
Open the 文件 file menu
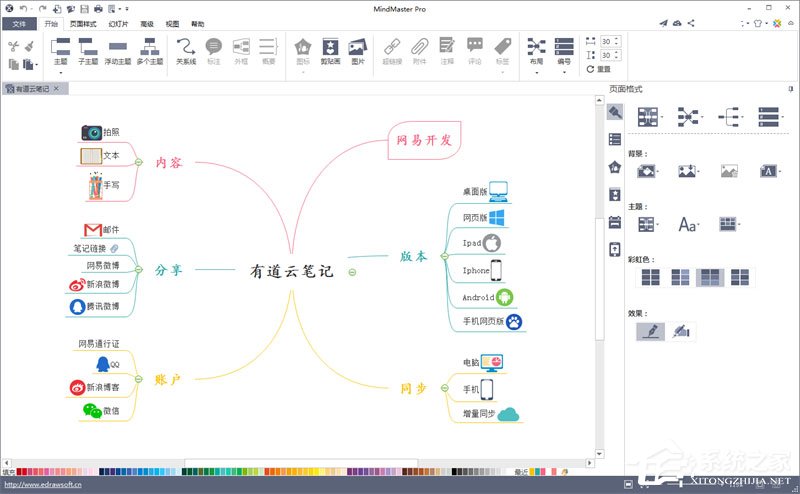pos(19,22)
